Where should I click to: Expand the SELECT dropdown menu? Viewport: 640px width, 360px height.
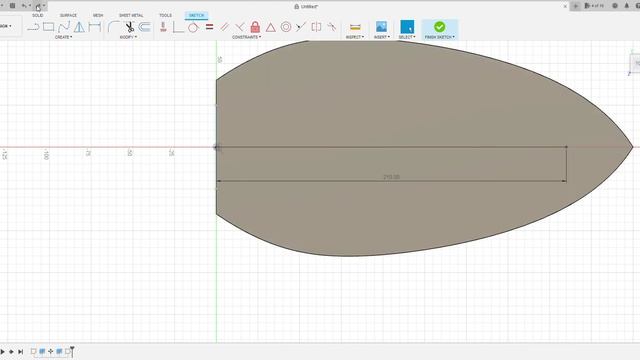coord(407,37)
